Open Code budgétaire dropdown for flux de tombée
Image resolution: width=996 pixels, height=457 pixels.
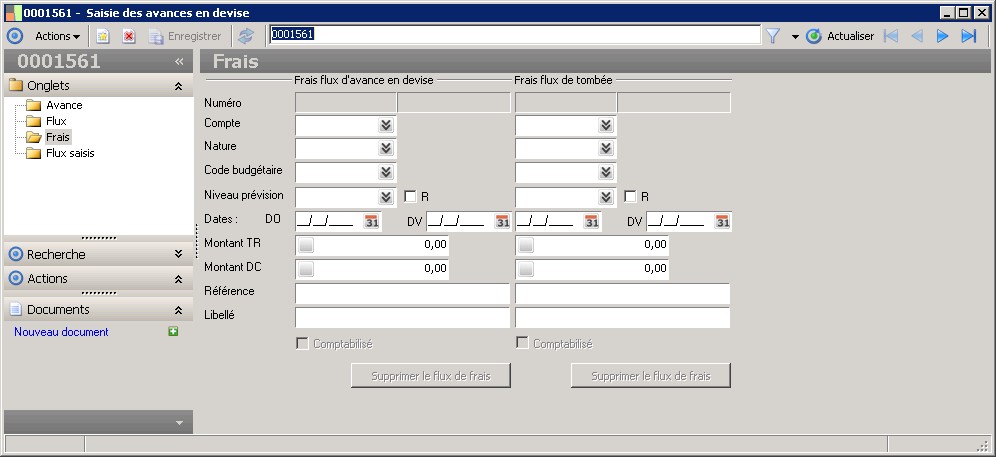605,172
